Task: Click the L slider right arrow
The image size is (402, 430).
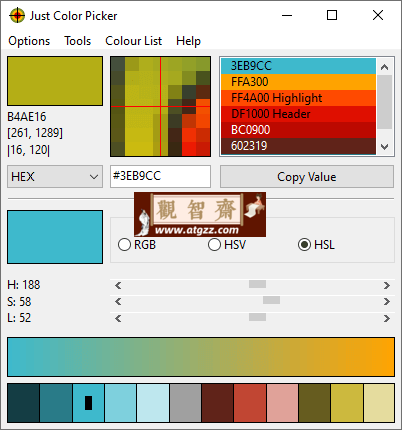Action: click(387, 318)
